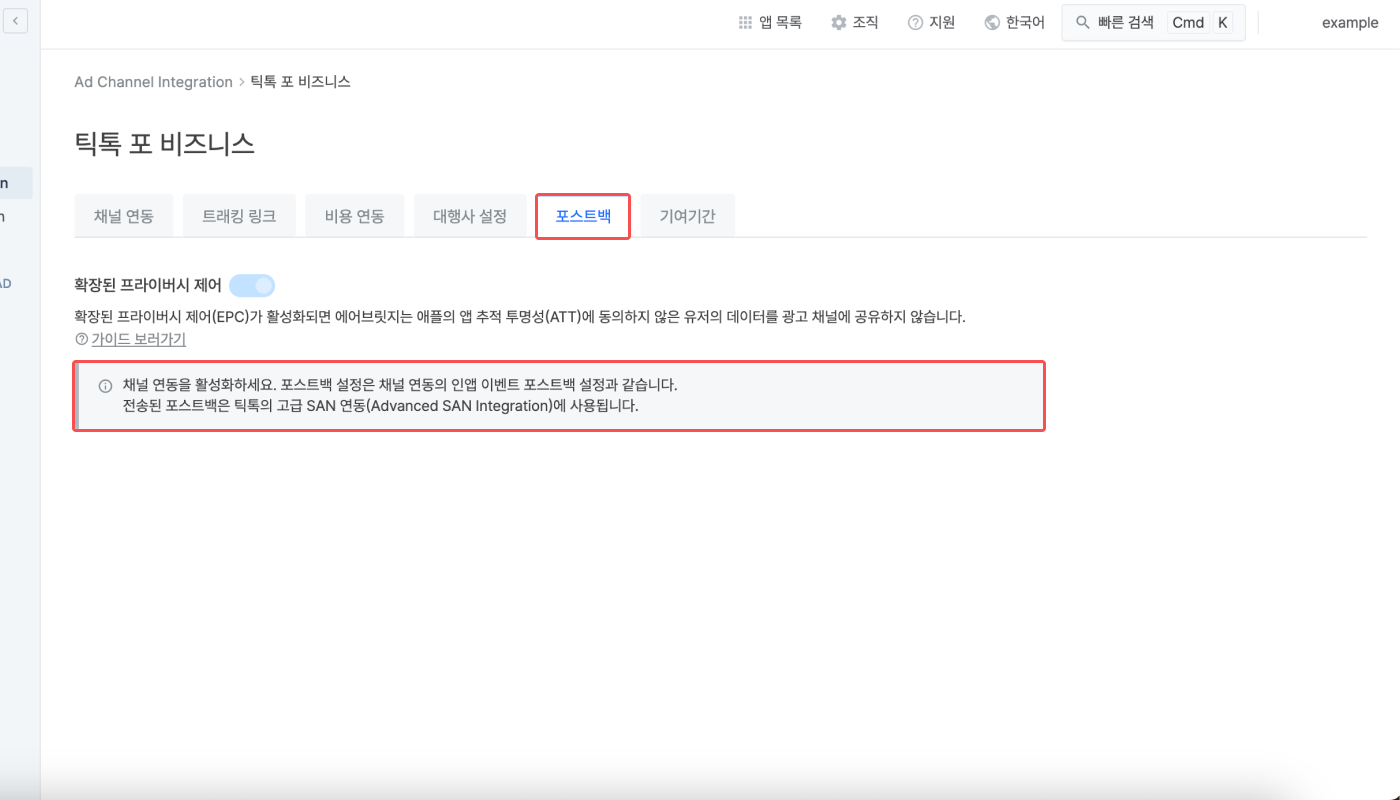
Task: Click the info icon in the notice box
Action: [105, 386]
